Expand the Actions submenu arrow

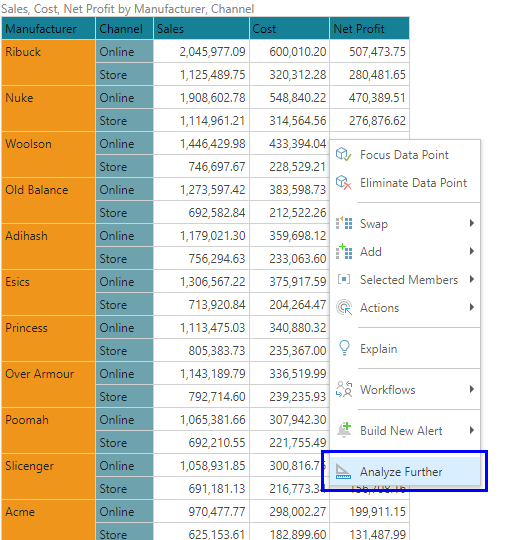tap(471, 307)
